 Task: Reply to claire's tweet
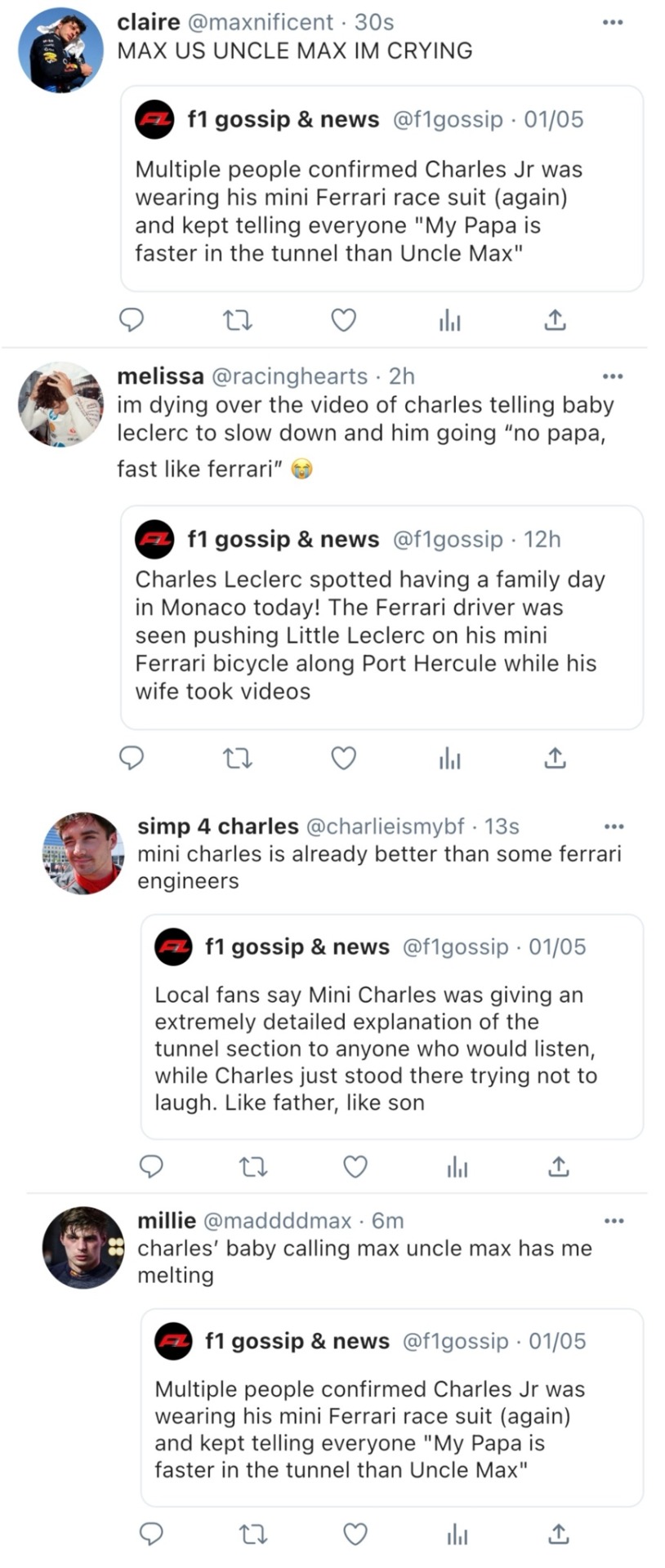(x=132, y=319)
